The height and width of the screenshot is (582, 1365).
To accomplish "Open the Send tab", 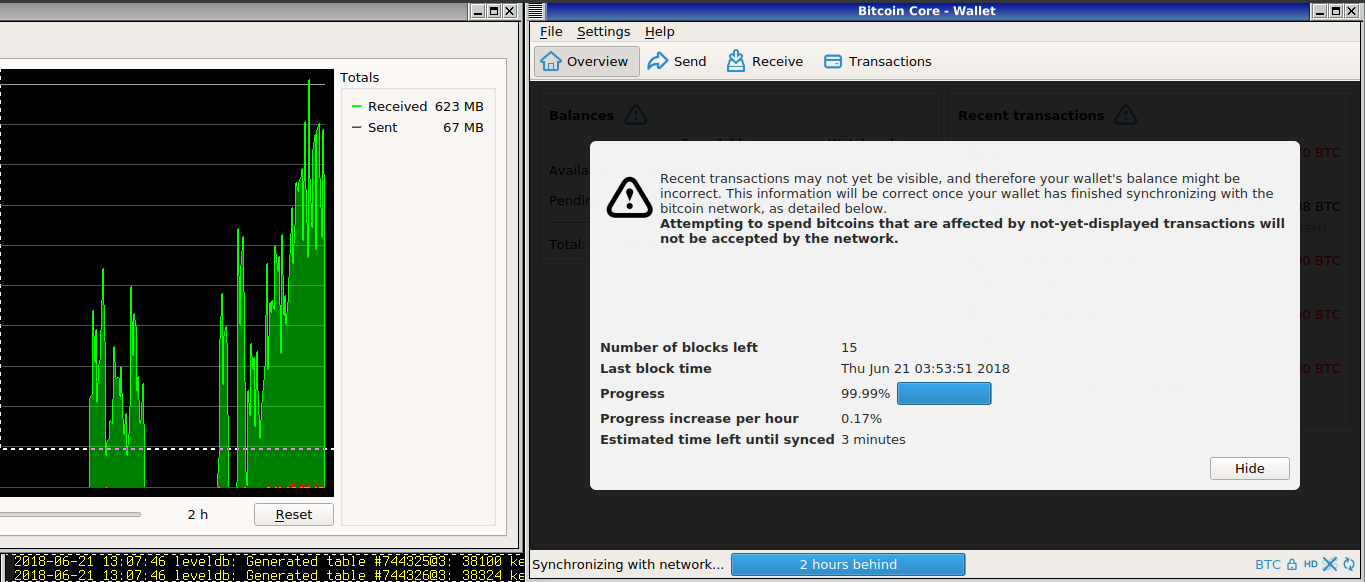I will pos(677,61).
